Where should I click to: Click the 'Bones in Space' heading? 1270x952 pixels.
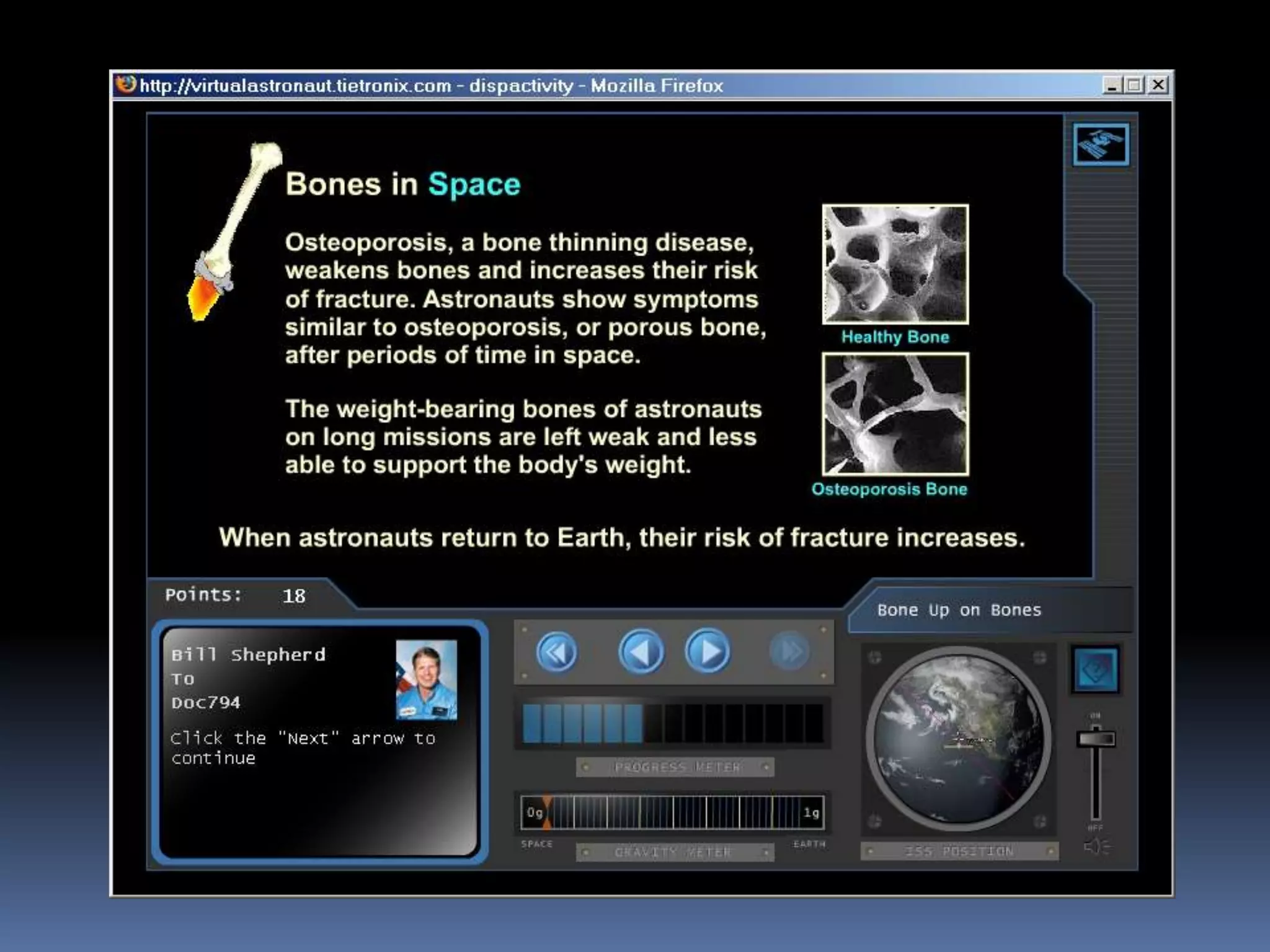tap(403, 184)
